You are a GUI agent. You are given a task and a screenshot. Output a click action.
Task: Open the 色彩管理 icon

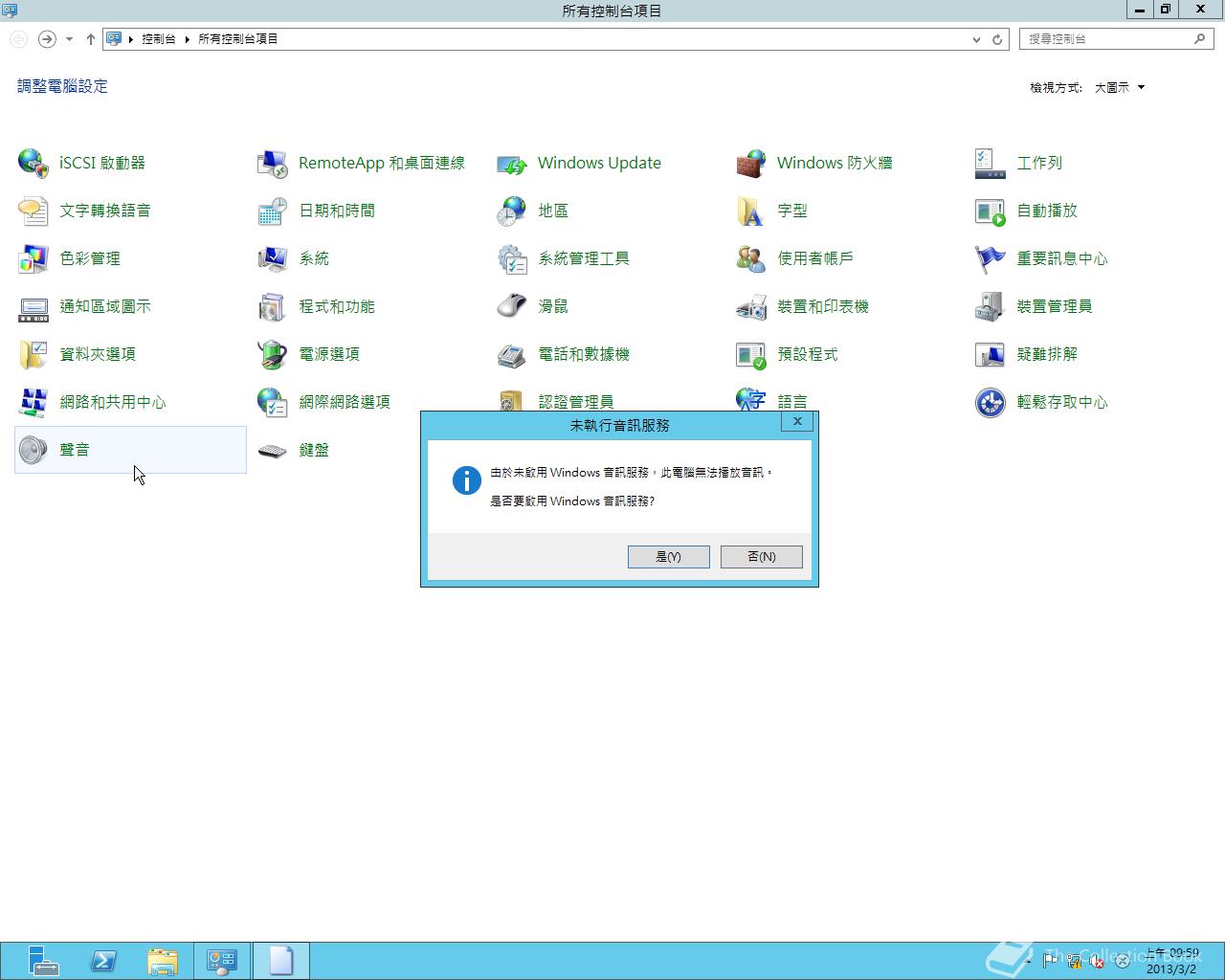point(33,258)
